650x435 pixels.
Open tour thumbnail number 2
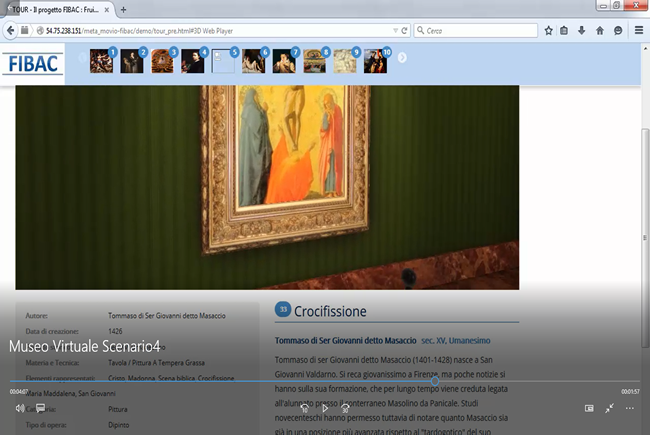click(x=132, y=61)
